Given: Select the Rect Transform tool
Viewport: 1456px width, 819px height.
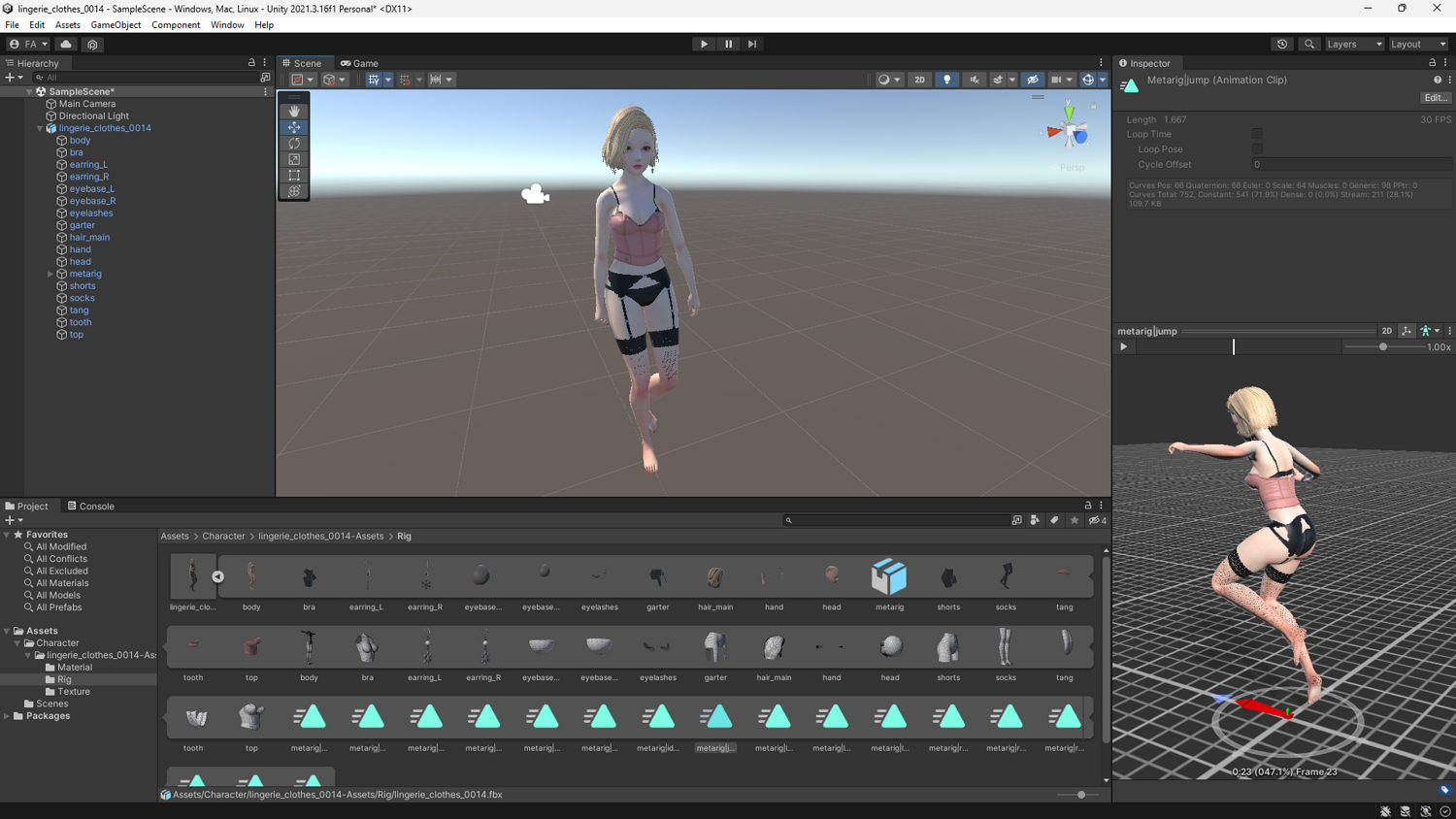Looking at the screenshot, I should click(294, 175).
